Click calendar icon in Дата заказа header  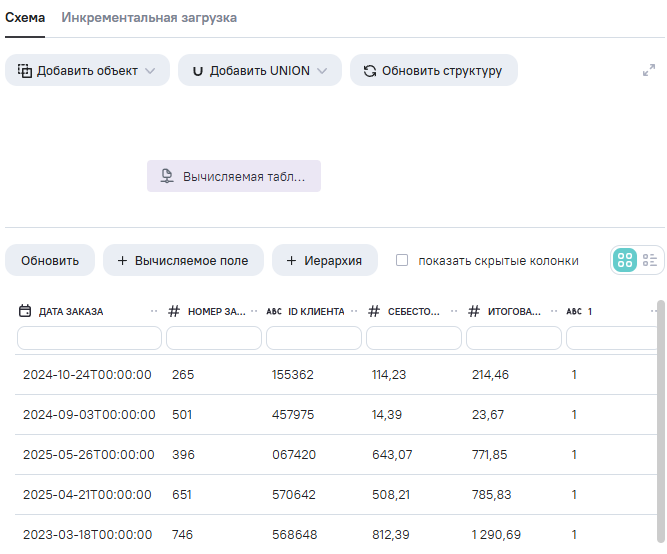point(26,311)
